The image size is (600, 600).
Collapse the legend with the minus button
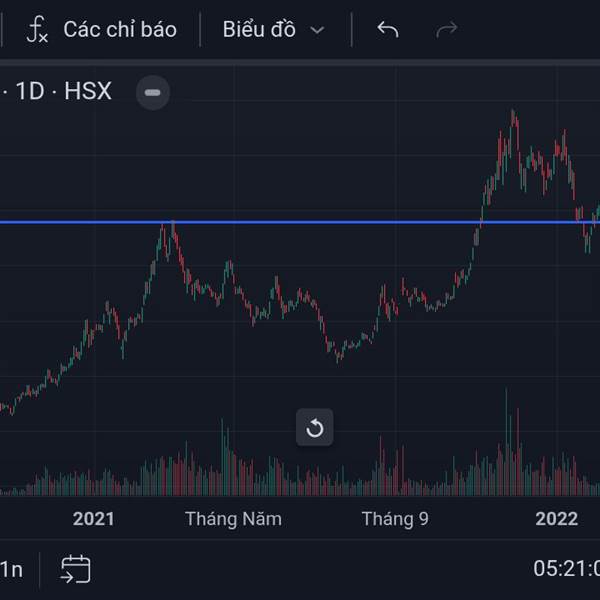(153, 92)
